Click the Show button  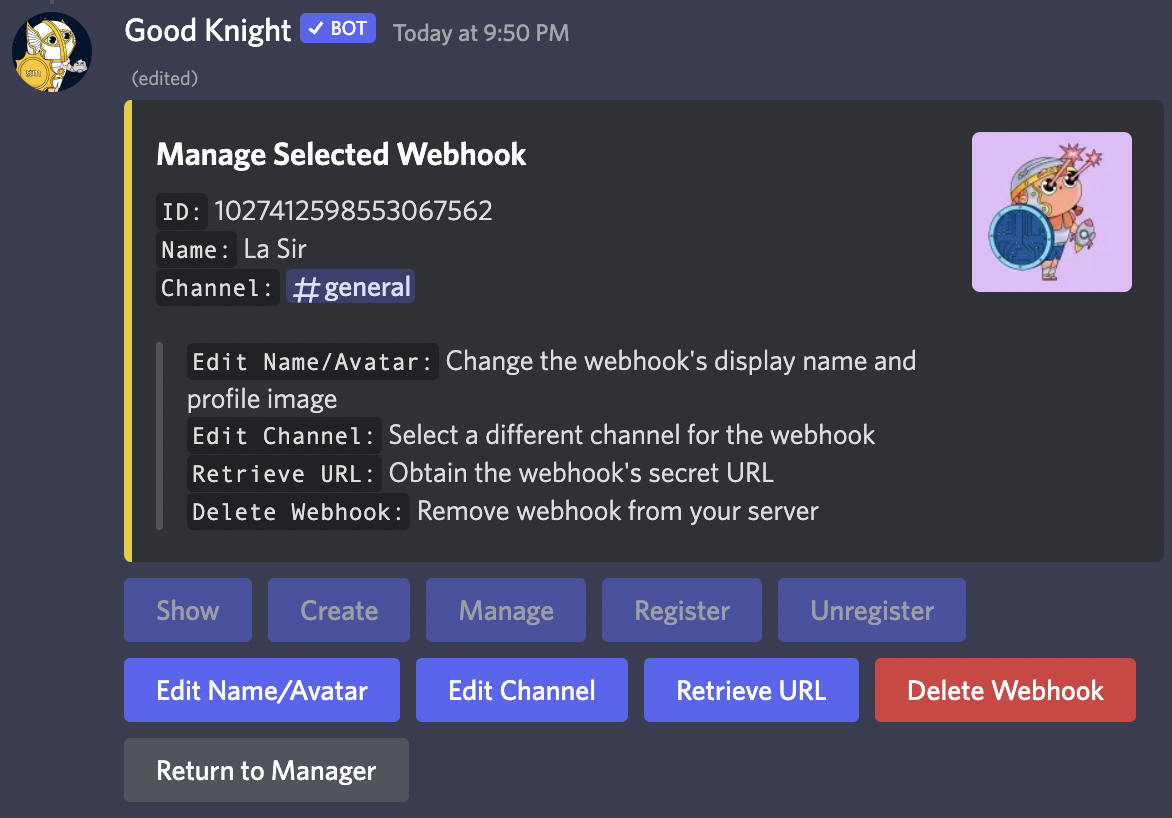click(x=188, y=610)
